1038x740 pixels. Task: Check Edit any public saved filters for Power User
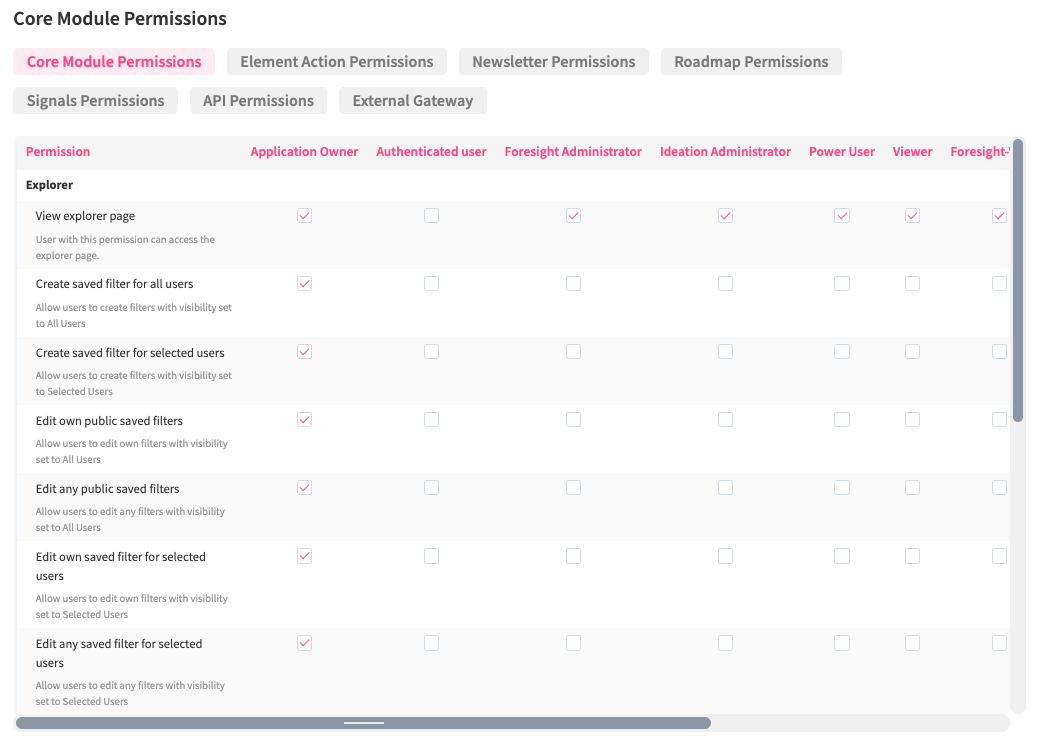(842, 488)
